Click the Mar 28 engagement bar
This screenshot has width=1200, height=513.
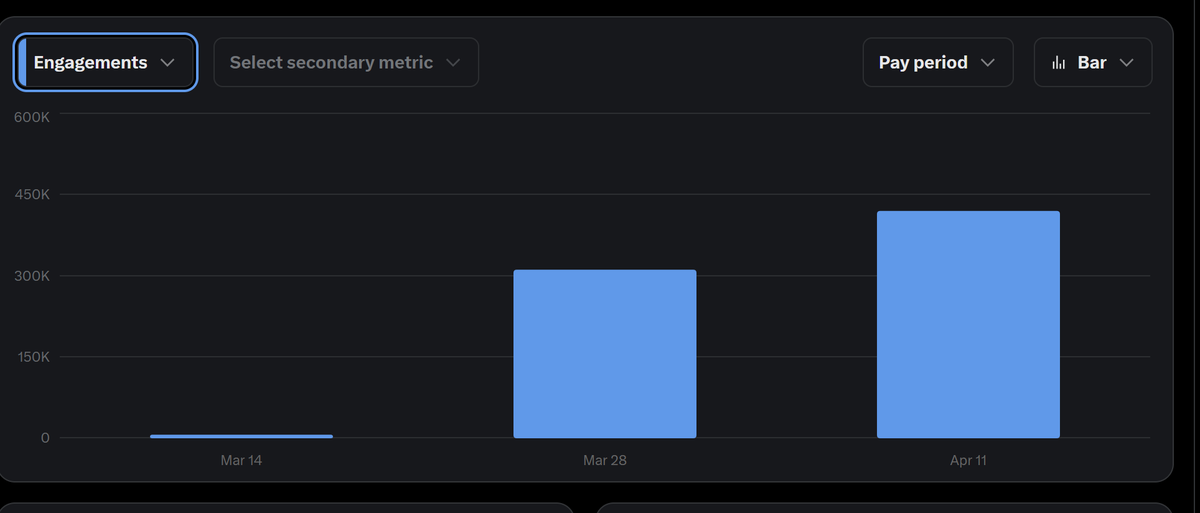coord(605,354)
